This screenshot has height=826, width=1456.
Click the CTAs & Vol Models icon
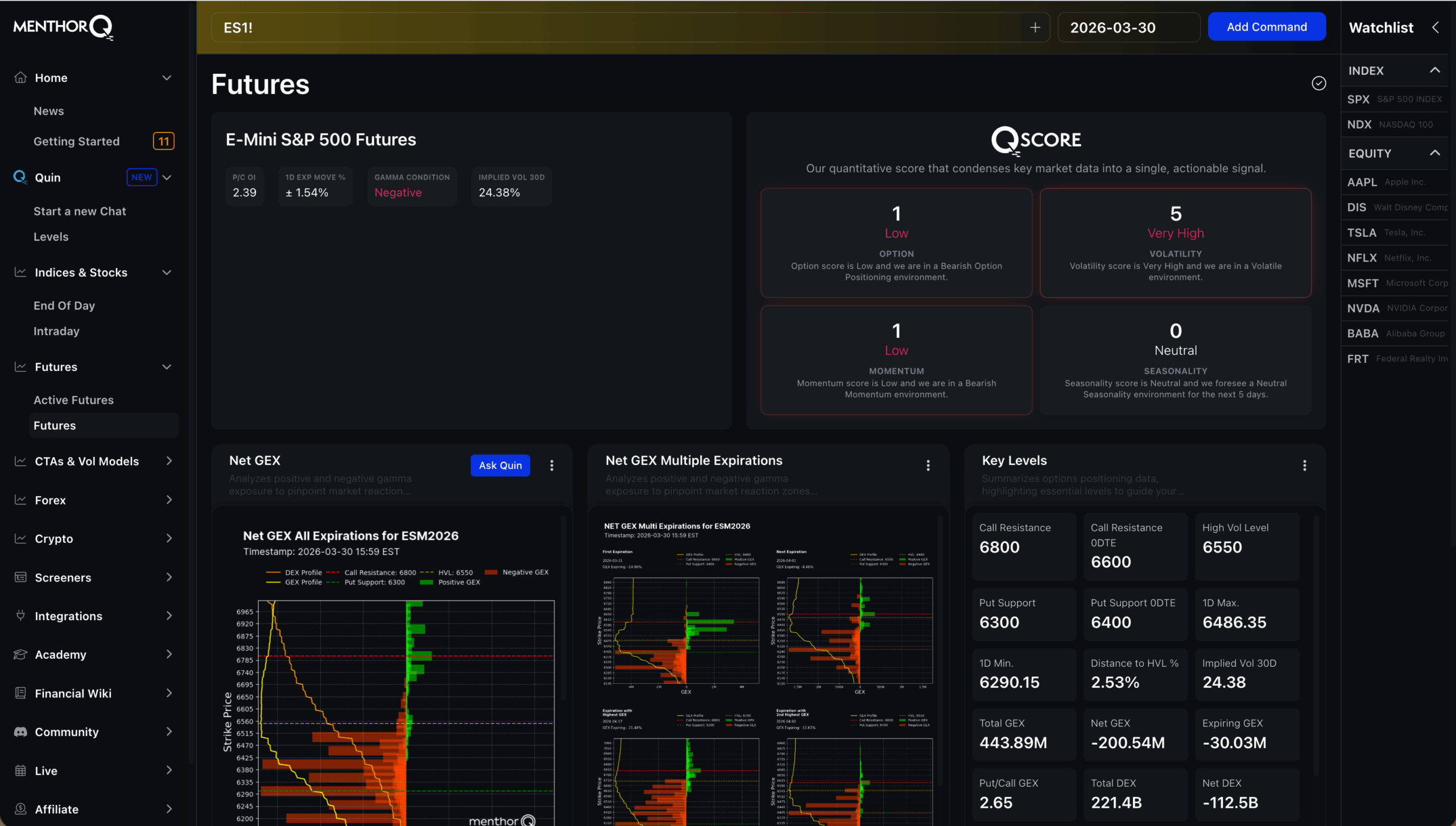coord(20,461)
